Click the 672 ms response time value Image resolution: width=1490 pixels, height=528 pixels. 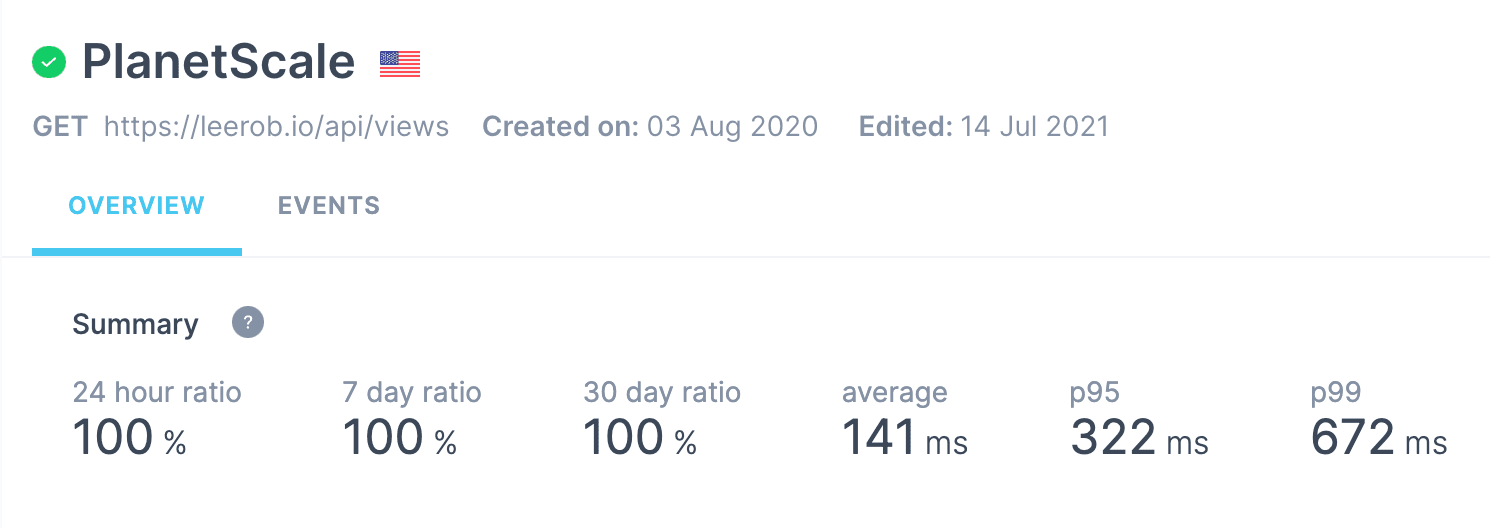[x=1378, y=438]
